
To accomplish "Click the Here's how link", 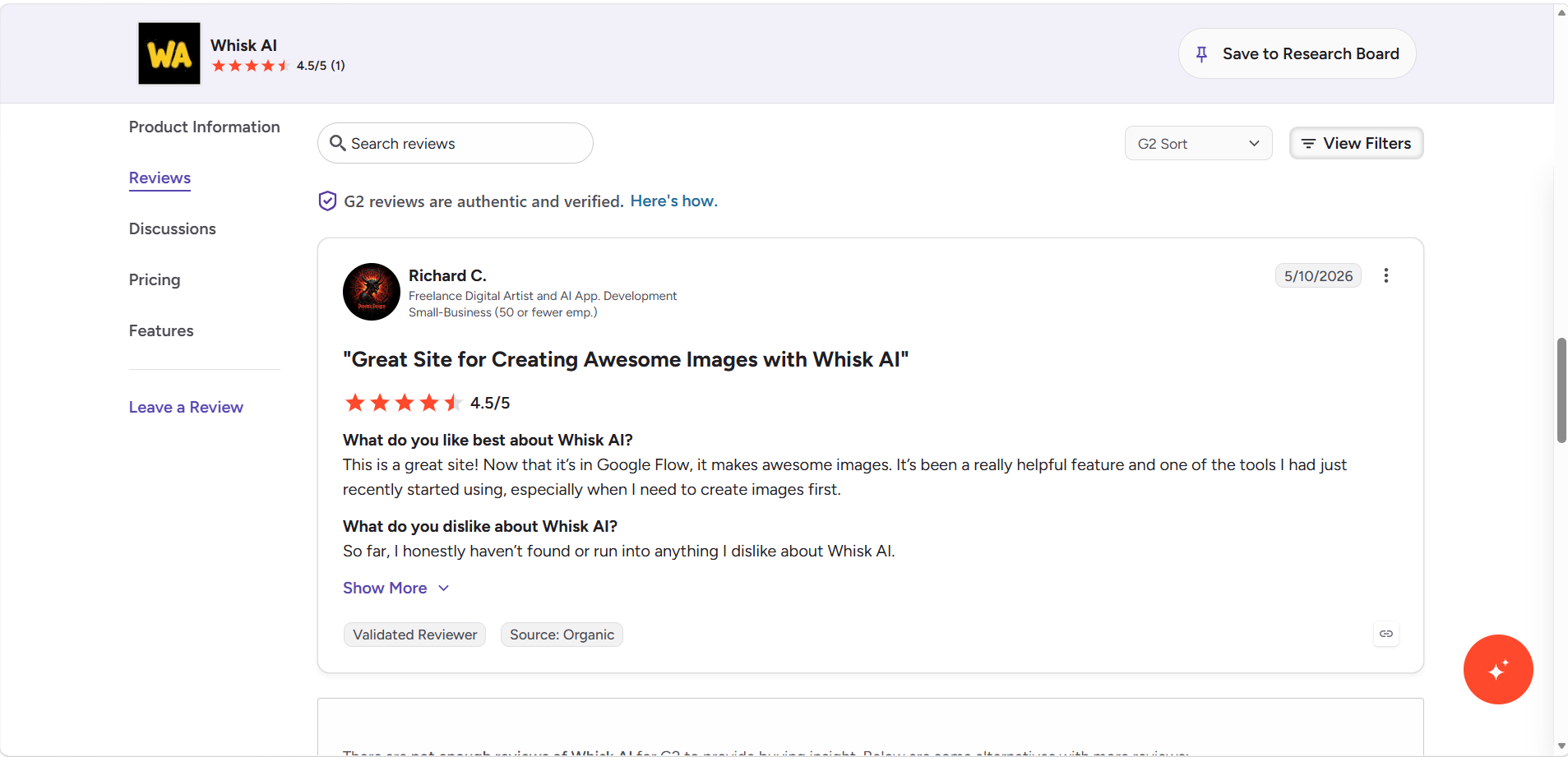I will tap(674, 201).
